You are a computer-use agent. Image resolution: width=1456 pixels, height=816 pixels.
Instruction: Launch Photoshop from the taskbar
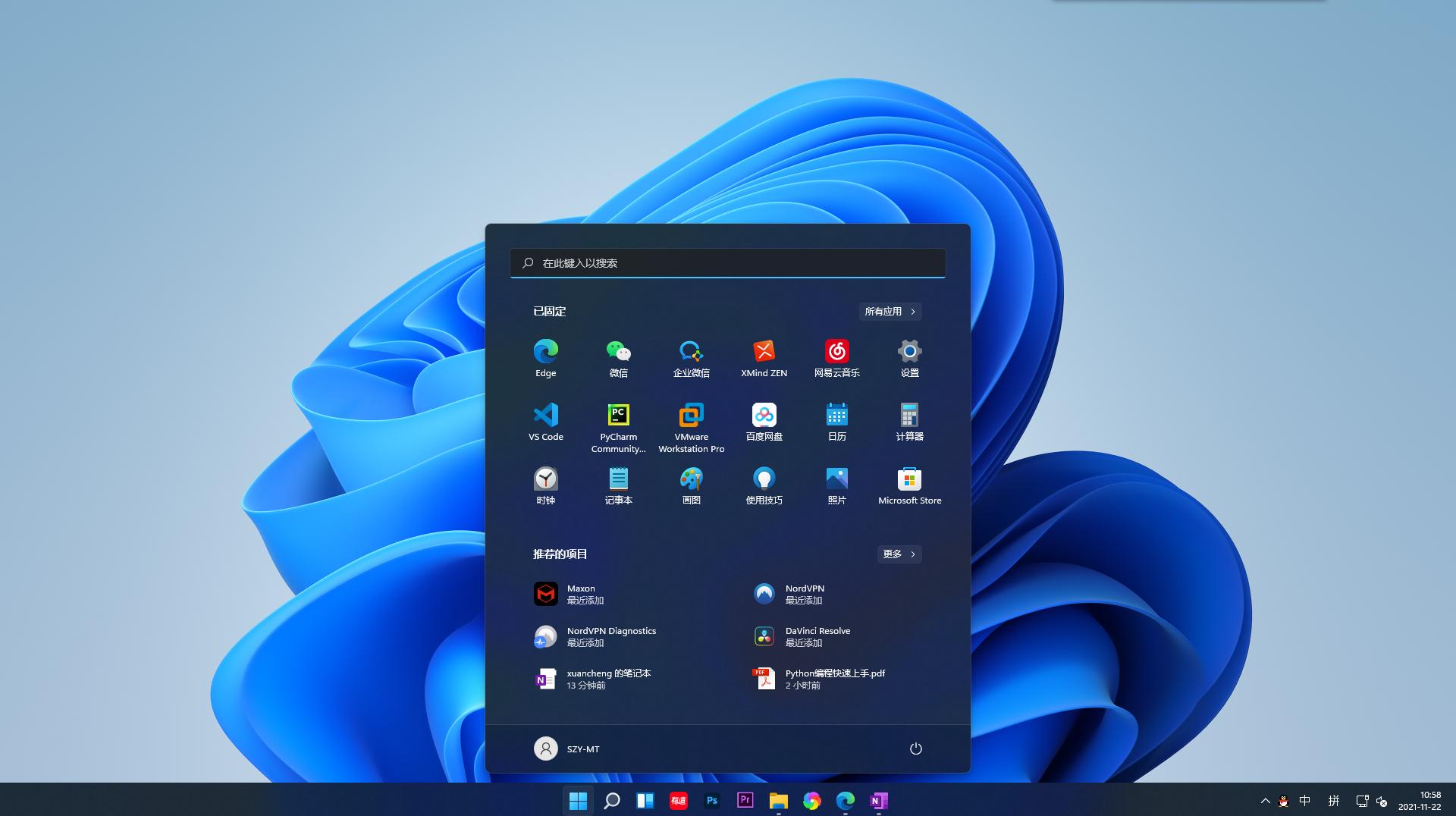711,800
